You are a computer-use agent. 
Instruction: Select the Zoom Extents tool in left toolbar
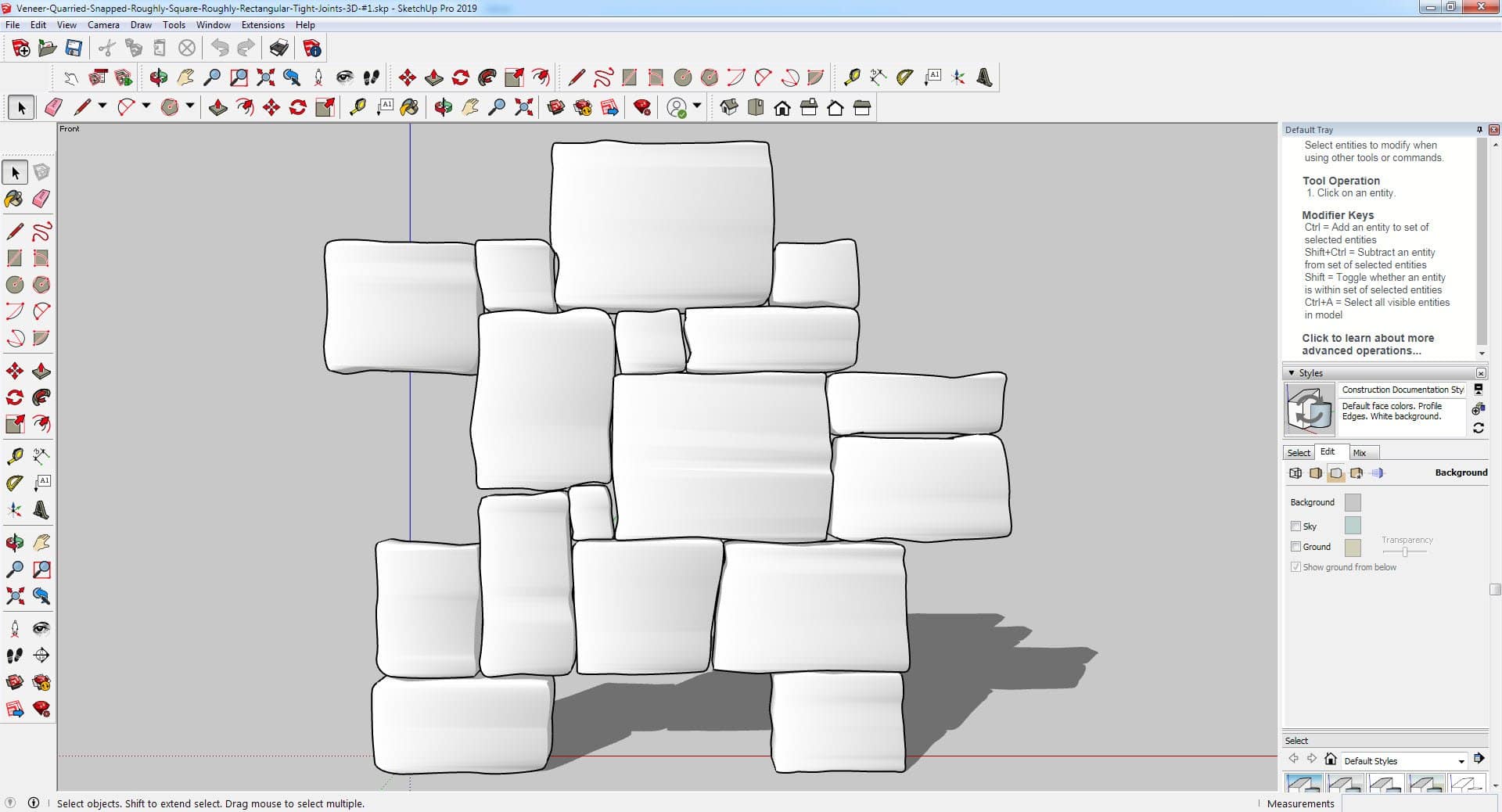click(x=14, y=596)
